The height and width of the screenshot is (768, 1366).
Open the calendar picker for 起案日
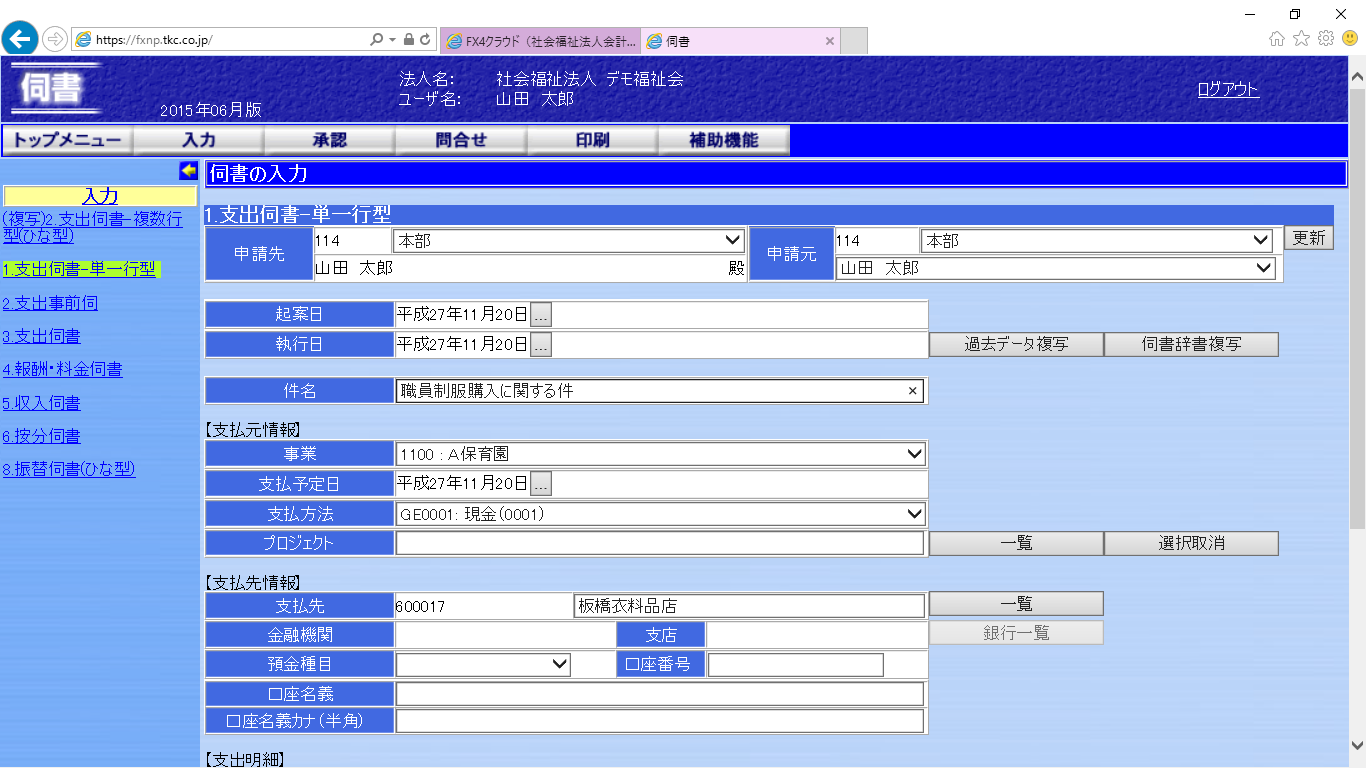(541, 314)
